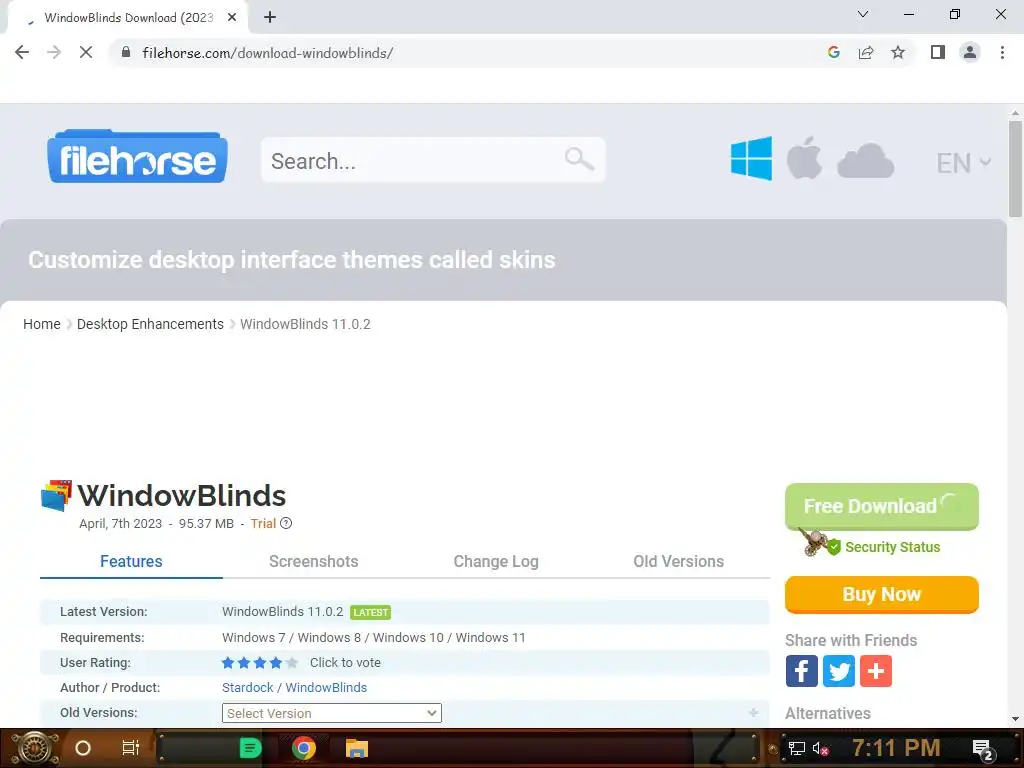1024x768 pixels.
Task: Click the red plus more-sharing icon
Action: (x=876, y=671)
